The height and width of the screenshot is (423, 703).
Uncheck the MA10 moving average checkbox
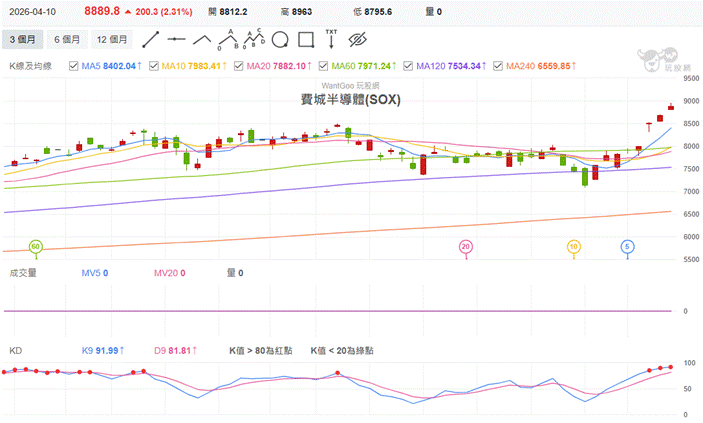pos(154,66)
